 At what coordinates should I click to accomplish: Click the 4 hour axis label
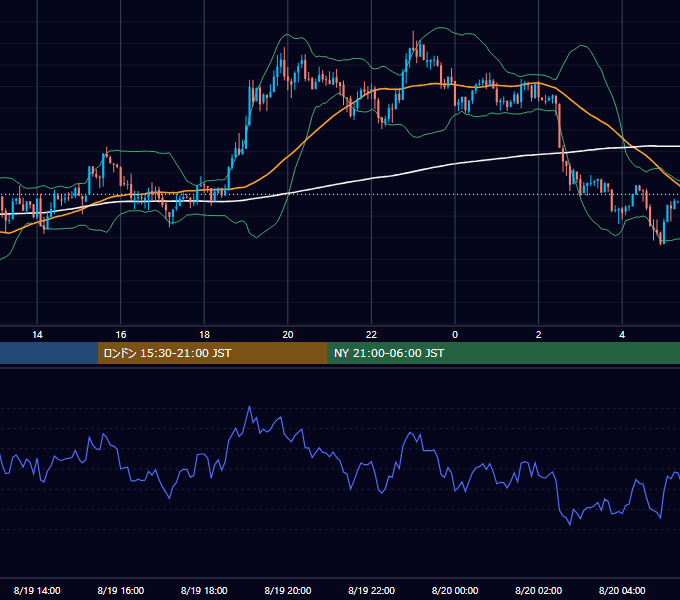click(x=622, y=335)
